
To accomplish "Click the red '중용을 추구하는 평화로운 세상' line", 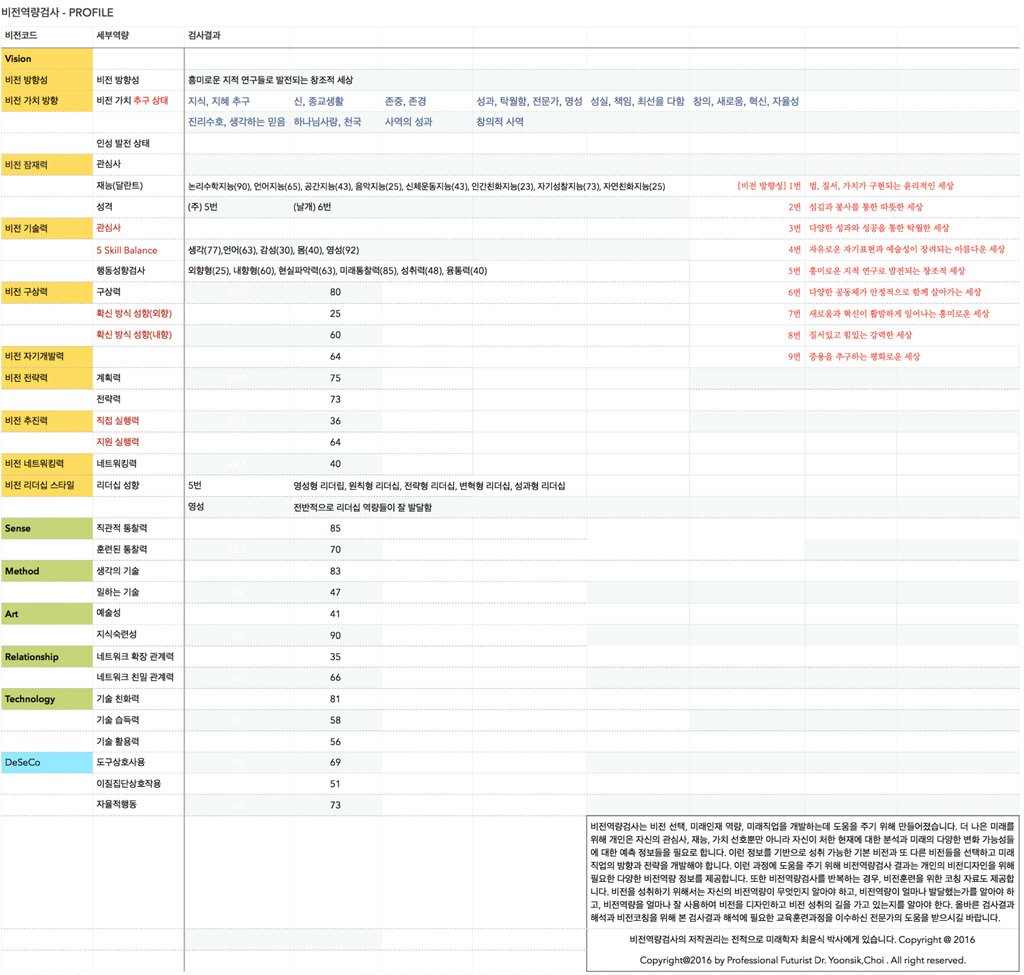I will 865,357.
